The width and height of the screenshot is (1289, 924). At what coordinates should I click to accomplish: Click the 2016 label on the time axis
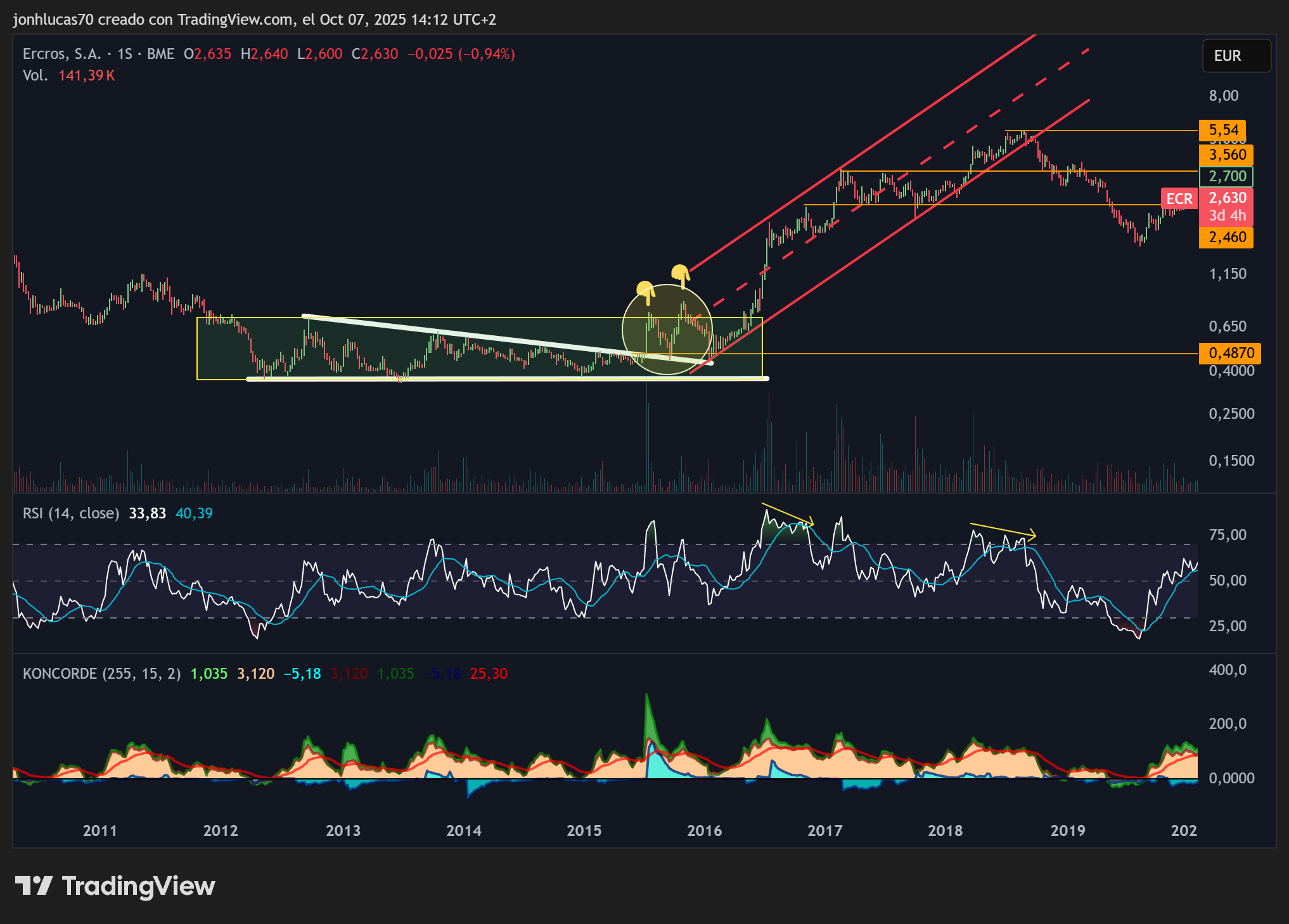coord(705,831)
